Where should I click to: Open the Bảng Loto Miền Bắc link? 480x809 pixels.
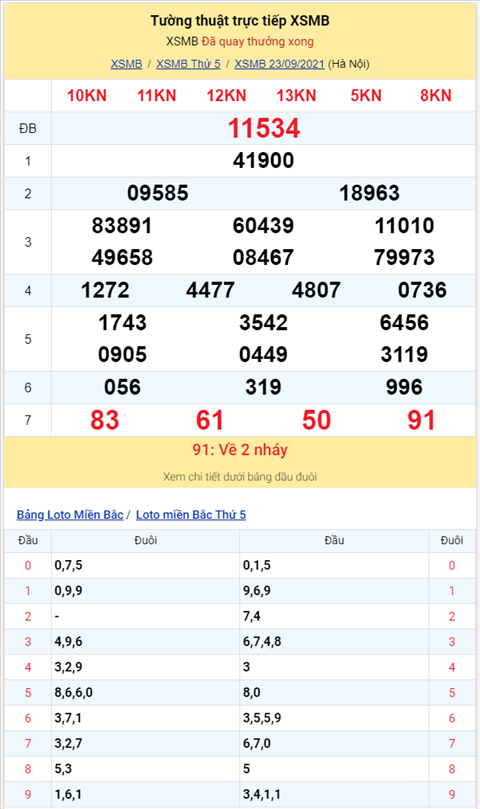click(x=70, y=514)
